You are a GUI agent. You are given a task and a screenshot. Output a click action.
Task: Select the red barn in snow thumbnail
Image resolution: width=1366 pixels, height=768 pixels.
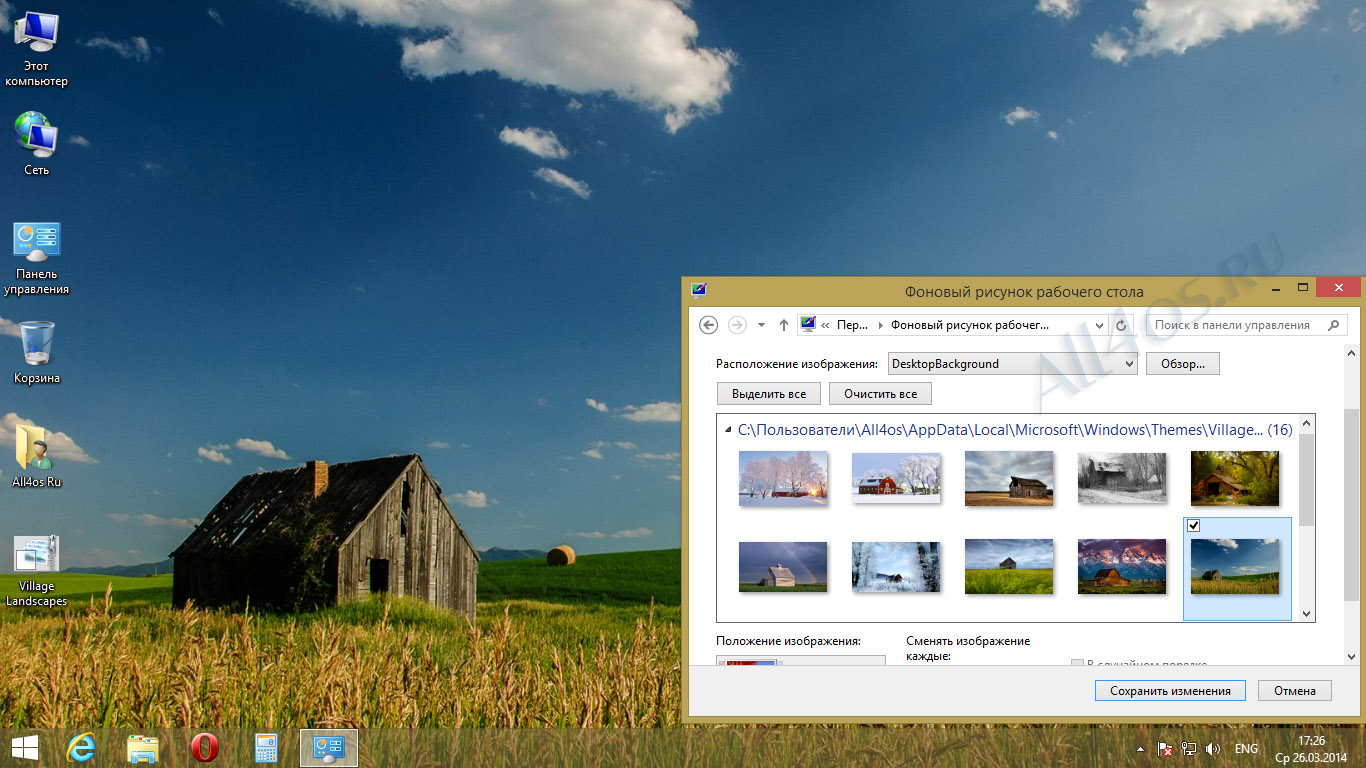click(896, 478)
